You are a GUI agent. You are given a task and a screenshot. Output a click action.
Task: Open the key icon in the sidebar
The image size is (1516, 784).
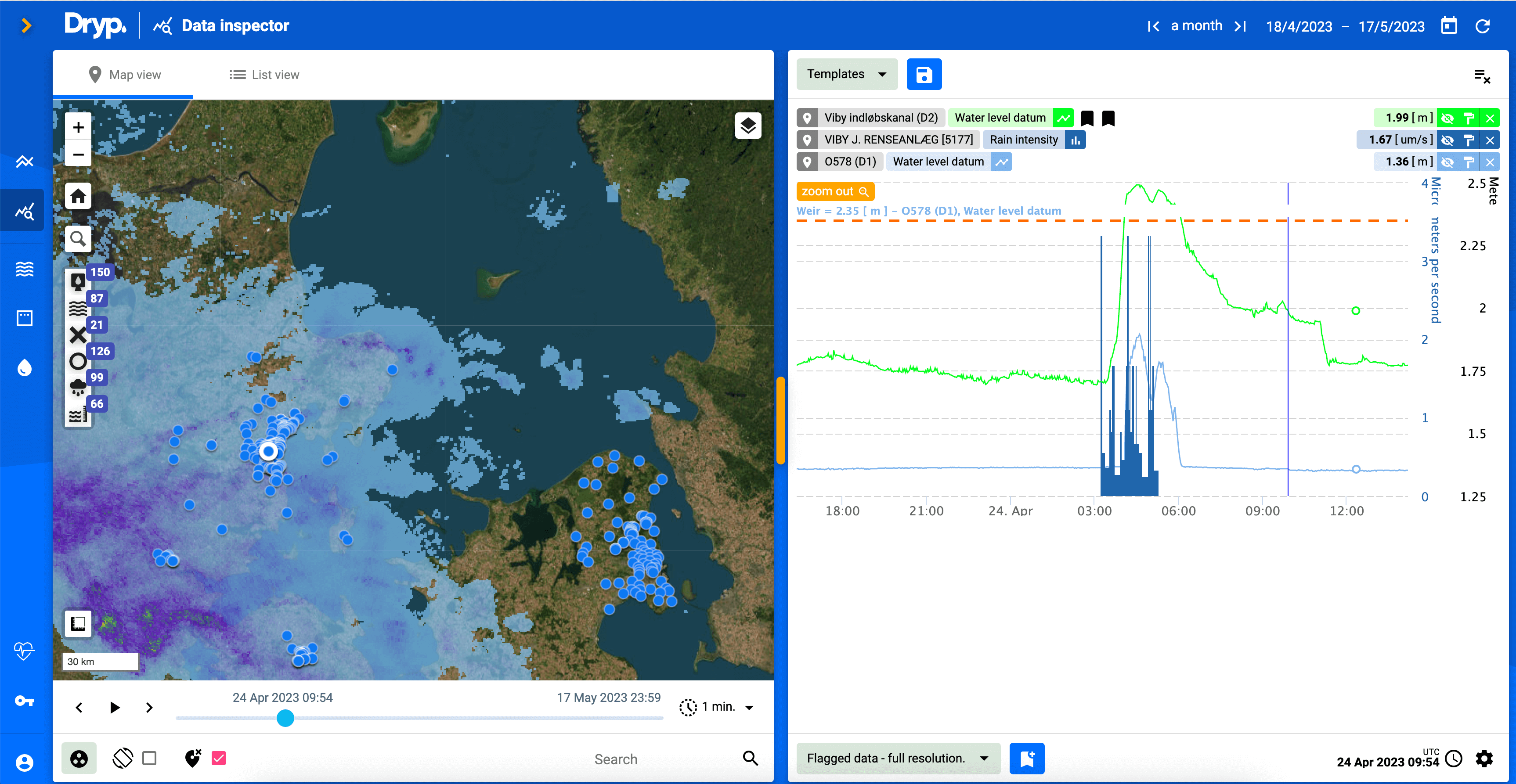[24, 701]
